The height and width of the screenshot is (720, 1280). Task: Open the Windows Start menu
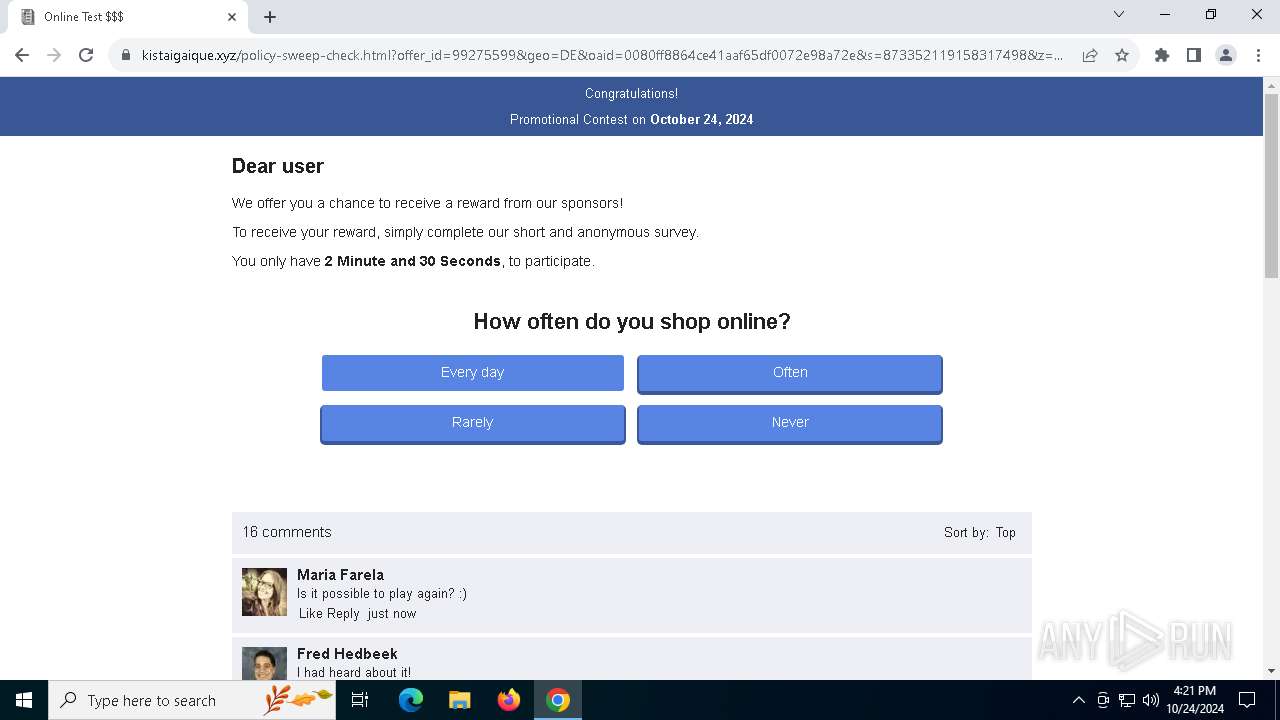coord(24,700)
